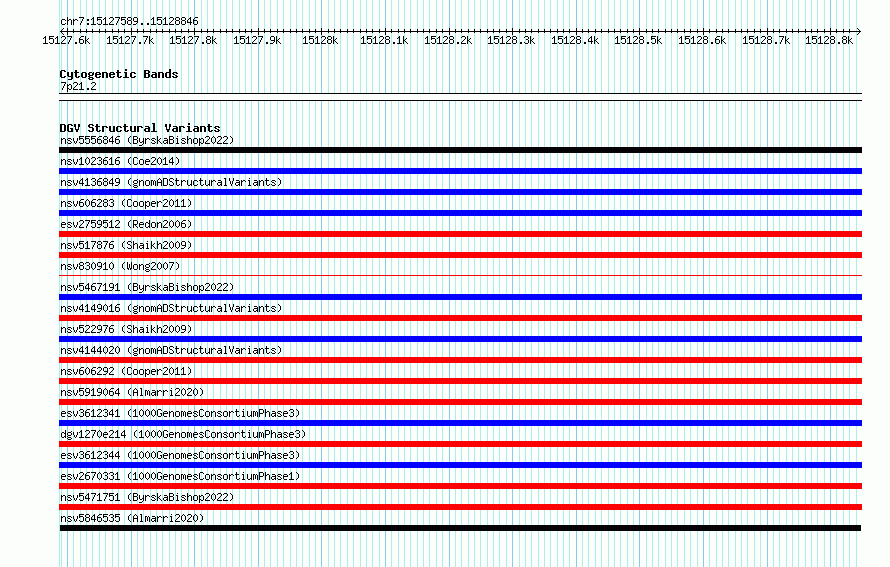Select nsv5846535 (Almarri2020) label

coord(132,518)
